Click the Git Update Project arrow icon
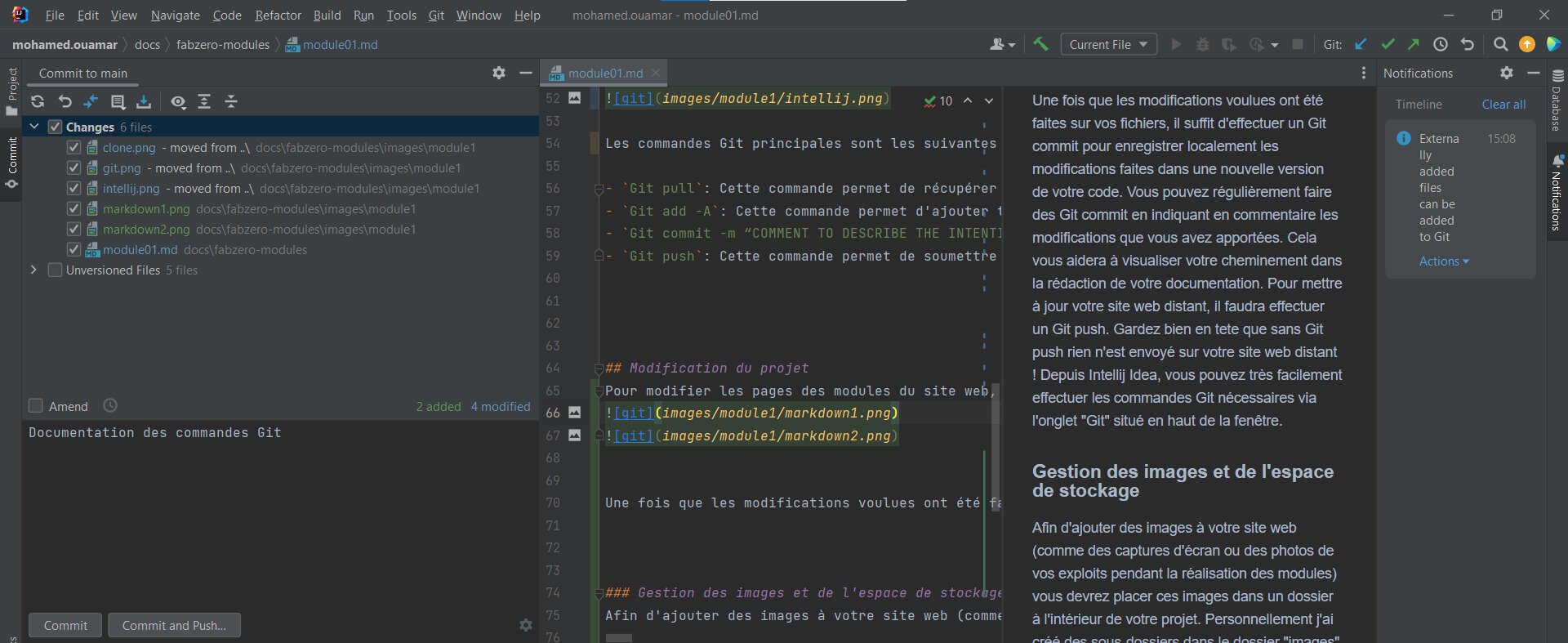This screenshot has width=1568, height=643. (1361, 44)
